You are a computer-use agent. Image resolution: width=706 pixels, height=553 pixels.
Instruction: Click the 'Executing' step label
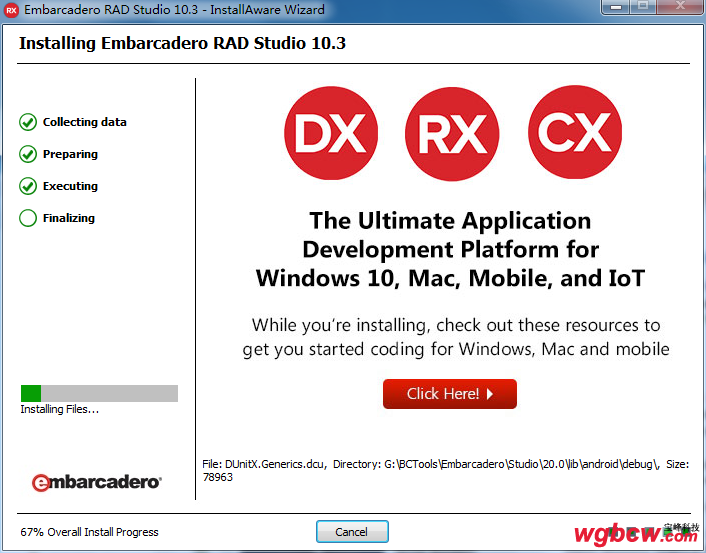(x=70, y=186)
